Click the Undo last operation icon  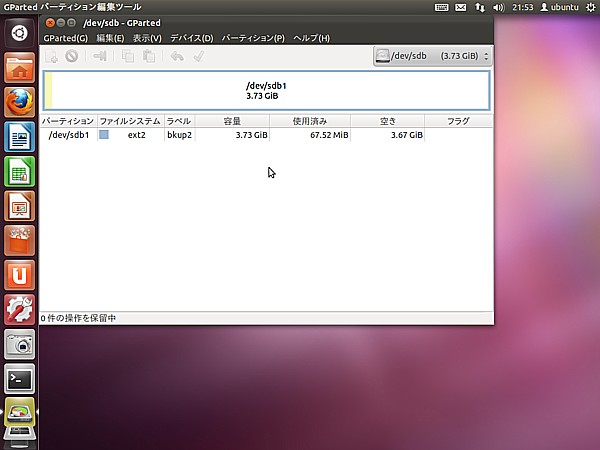[x=177, y=56]
